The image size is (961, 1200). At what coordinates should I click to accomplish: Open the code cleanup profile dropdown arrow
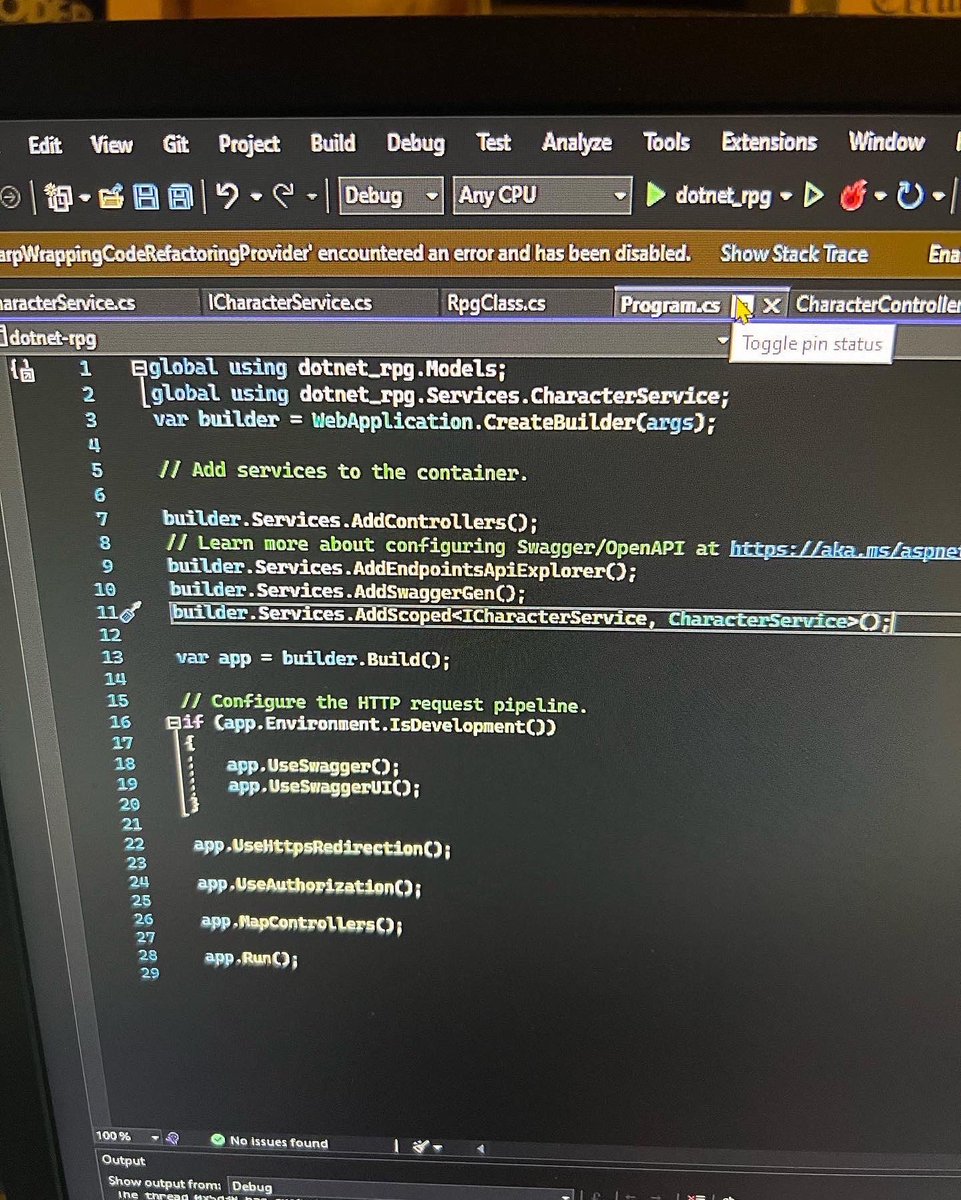pyautogui.click(x=438, y=1148)
